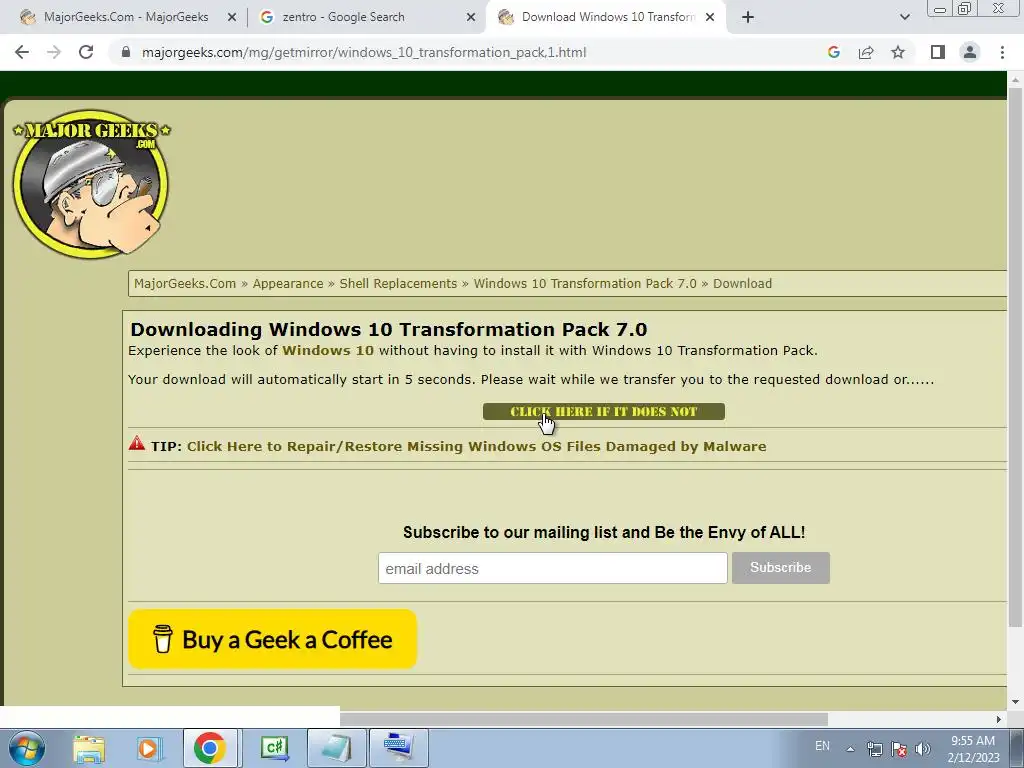1024x768 pixels.
Task: Click the Chrome taskbar icon
Action: (210, 748)
